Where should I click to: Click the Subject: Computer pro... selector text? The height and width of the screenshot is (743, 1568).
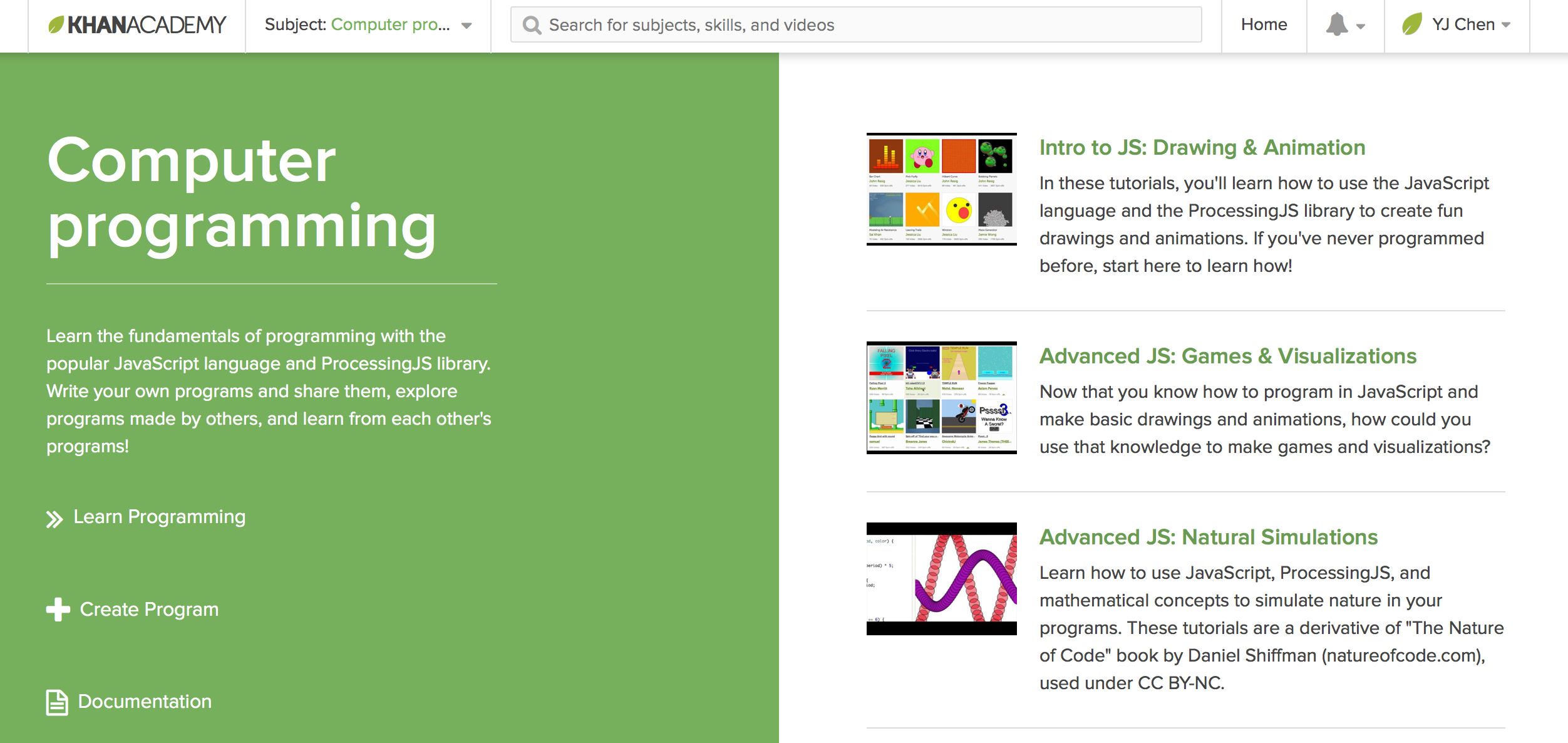358,24
